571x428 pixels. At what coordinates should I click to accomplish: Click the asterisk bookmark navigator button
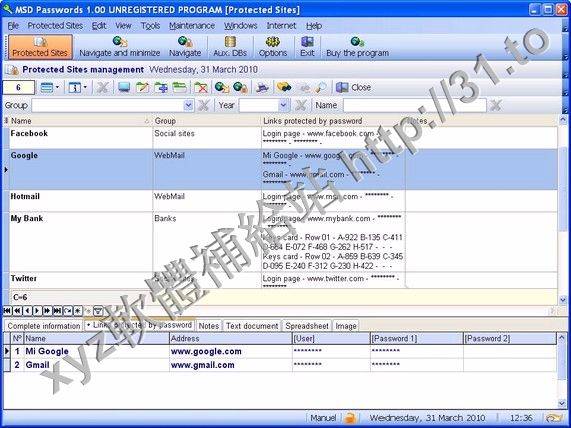[x=78, y=310]
